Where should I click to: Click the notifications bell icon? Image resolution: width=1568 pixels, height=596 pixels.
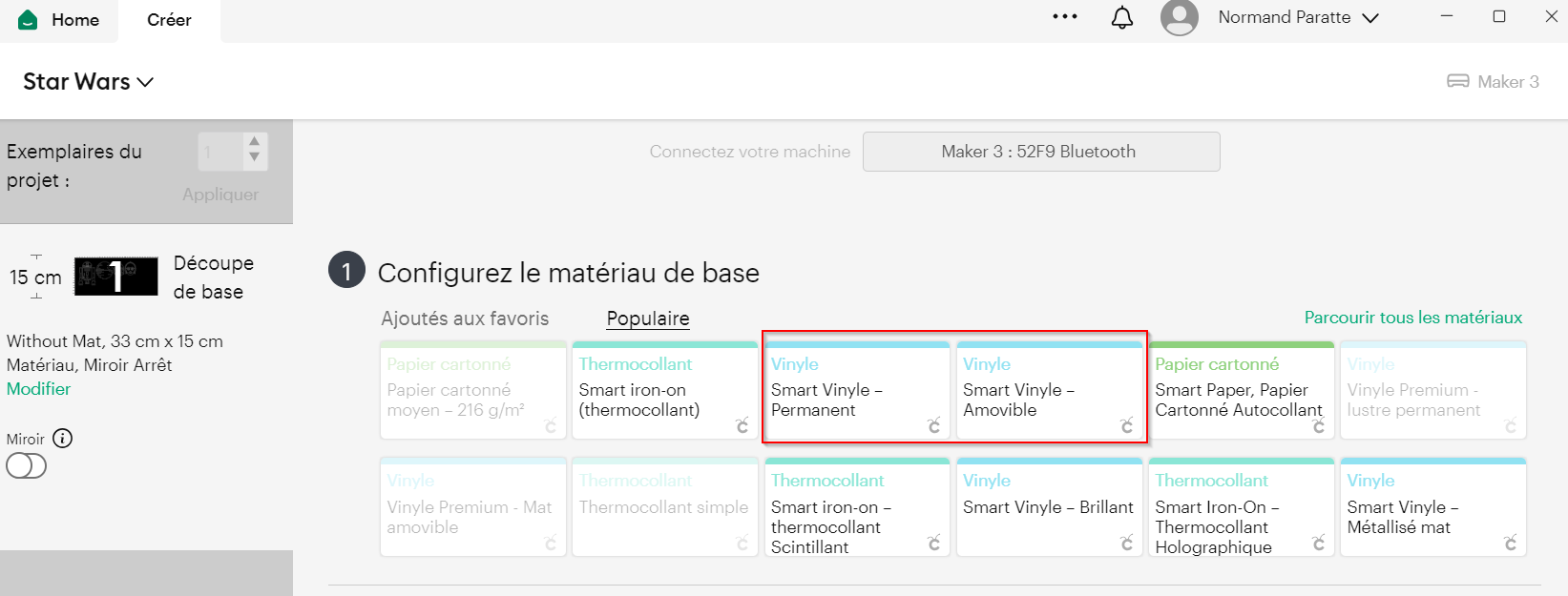click(1122, 17)
